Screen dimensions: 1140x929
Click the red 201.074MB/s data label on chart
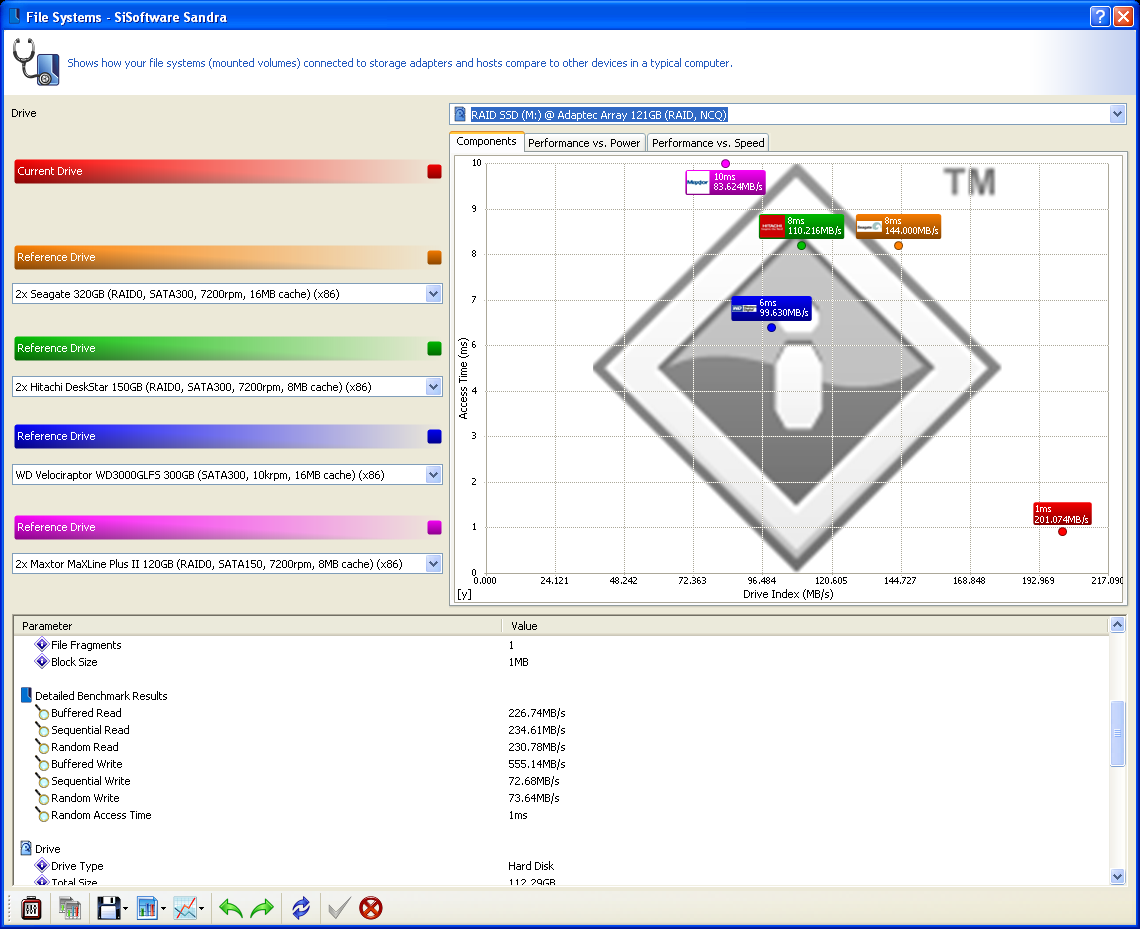(x=1062, y=514)
